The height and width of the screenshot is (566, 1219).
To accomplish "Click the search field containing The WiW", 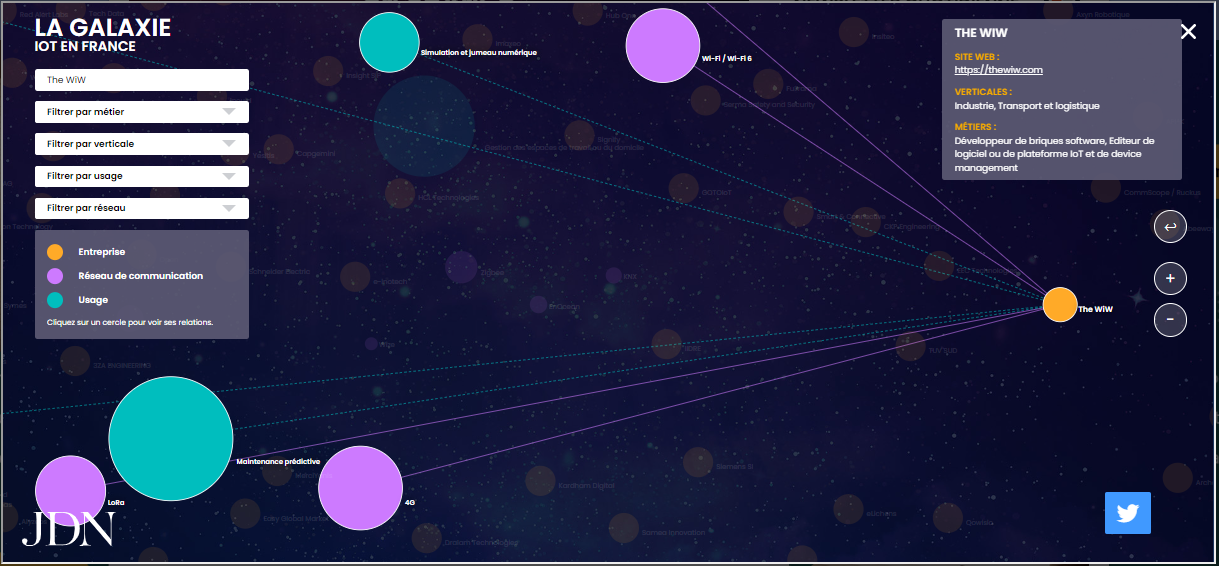I will coord(141,80).
